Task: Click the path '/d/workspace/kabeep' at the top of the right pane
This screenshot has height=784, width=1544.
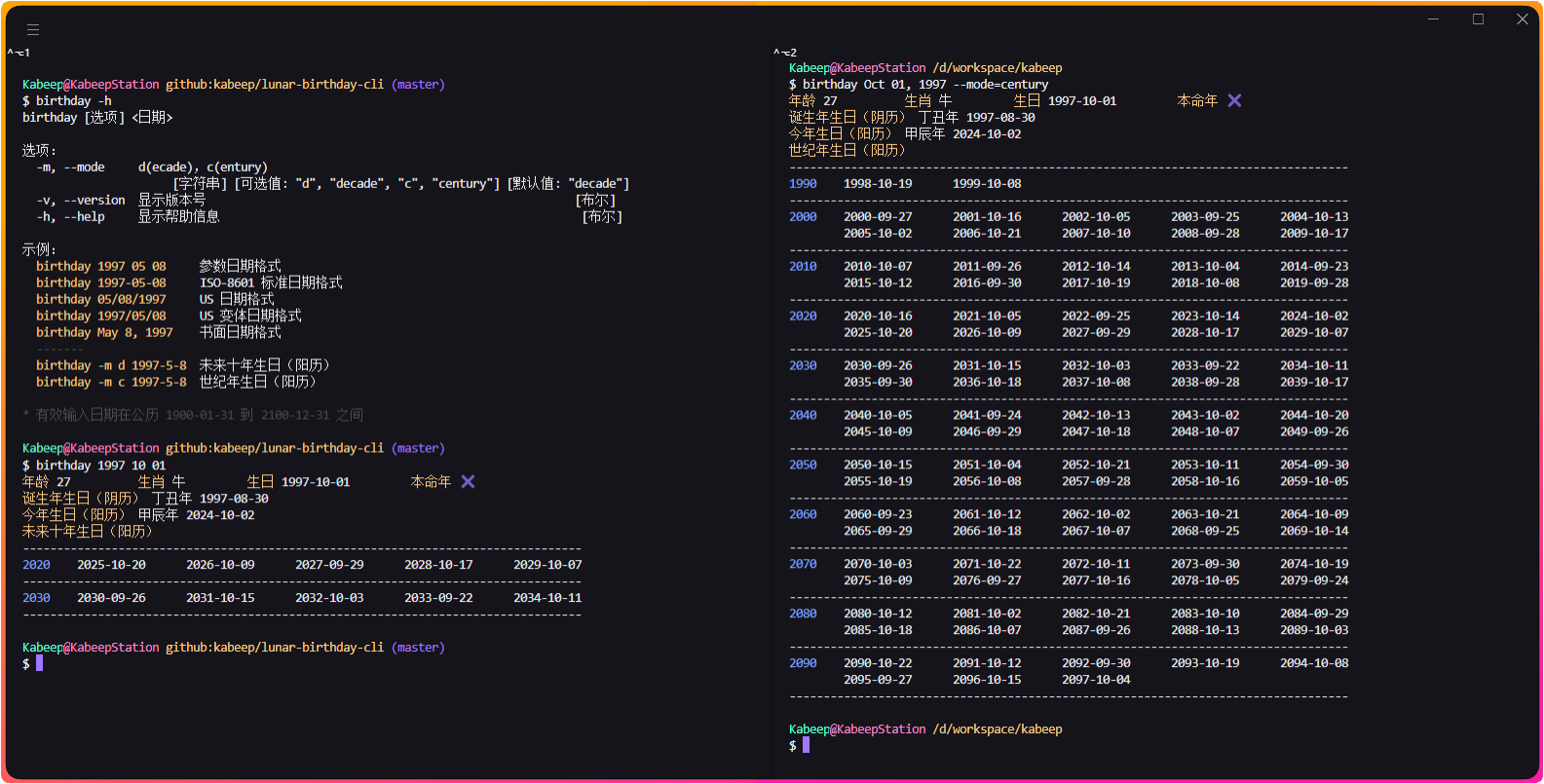Action: coord(998,68)
